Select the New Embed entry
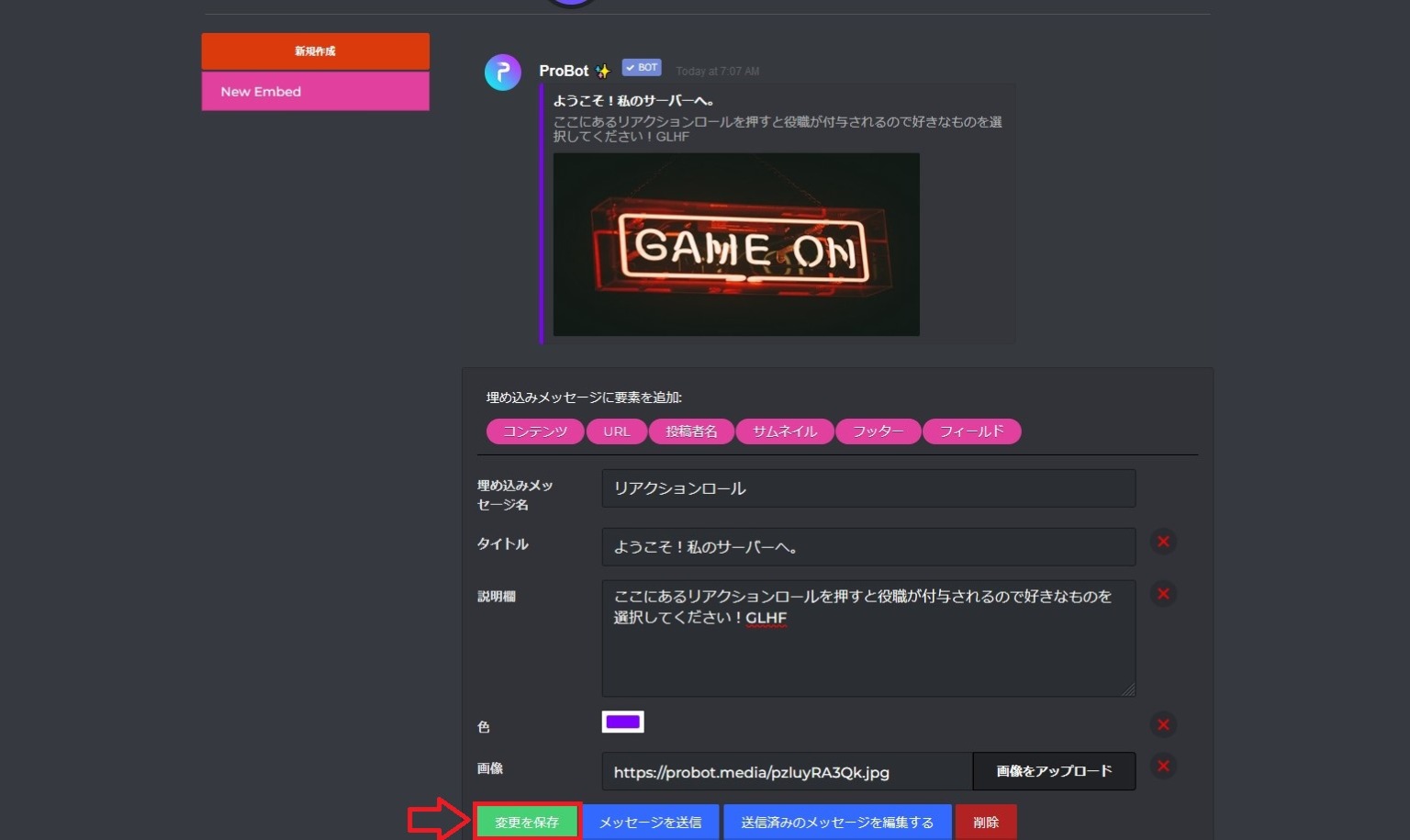Screen dimensions: 1410x840 pos(315,92)
